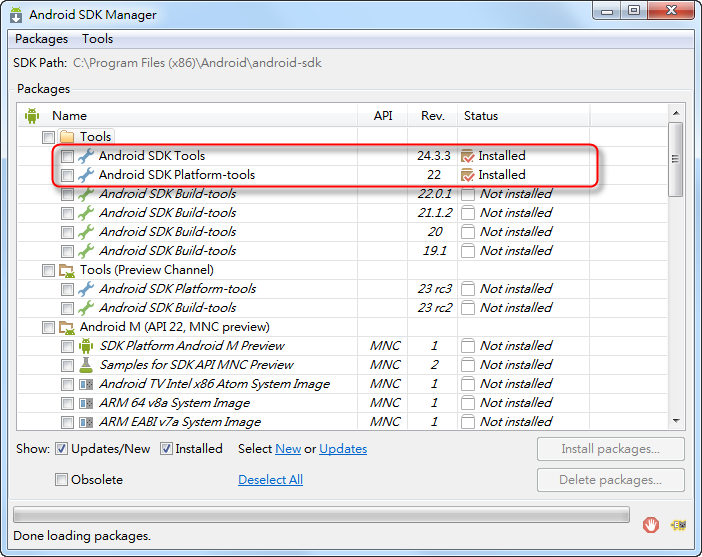Check the Android SDK Tools checkbox
The height and width of the screenshot is (557, 702).
coord(67,156)
